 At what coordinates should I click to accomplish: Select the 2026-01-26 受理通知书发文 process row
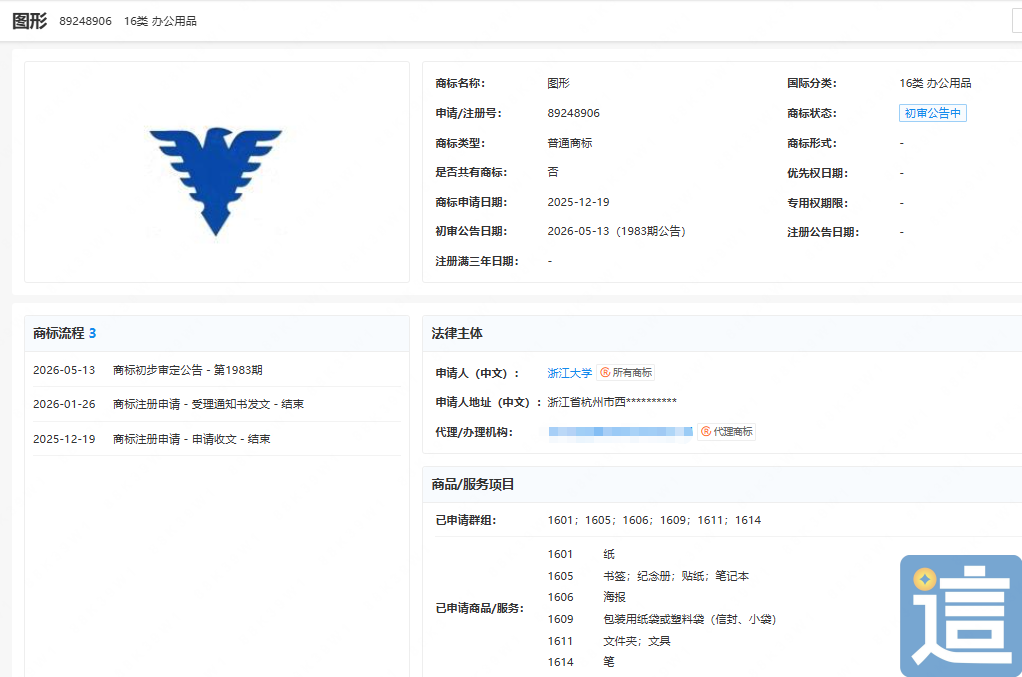[216, 404]
